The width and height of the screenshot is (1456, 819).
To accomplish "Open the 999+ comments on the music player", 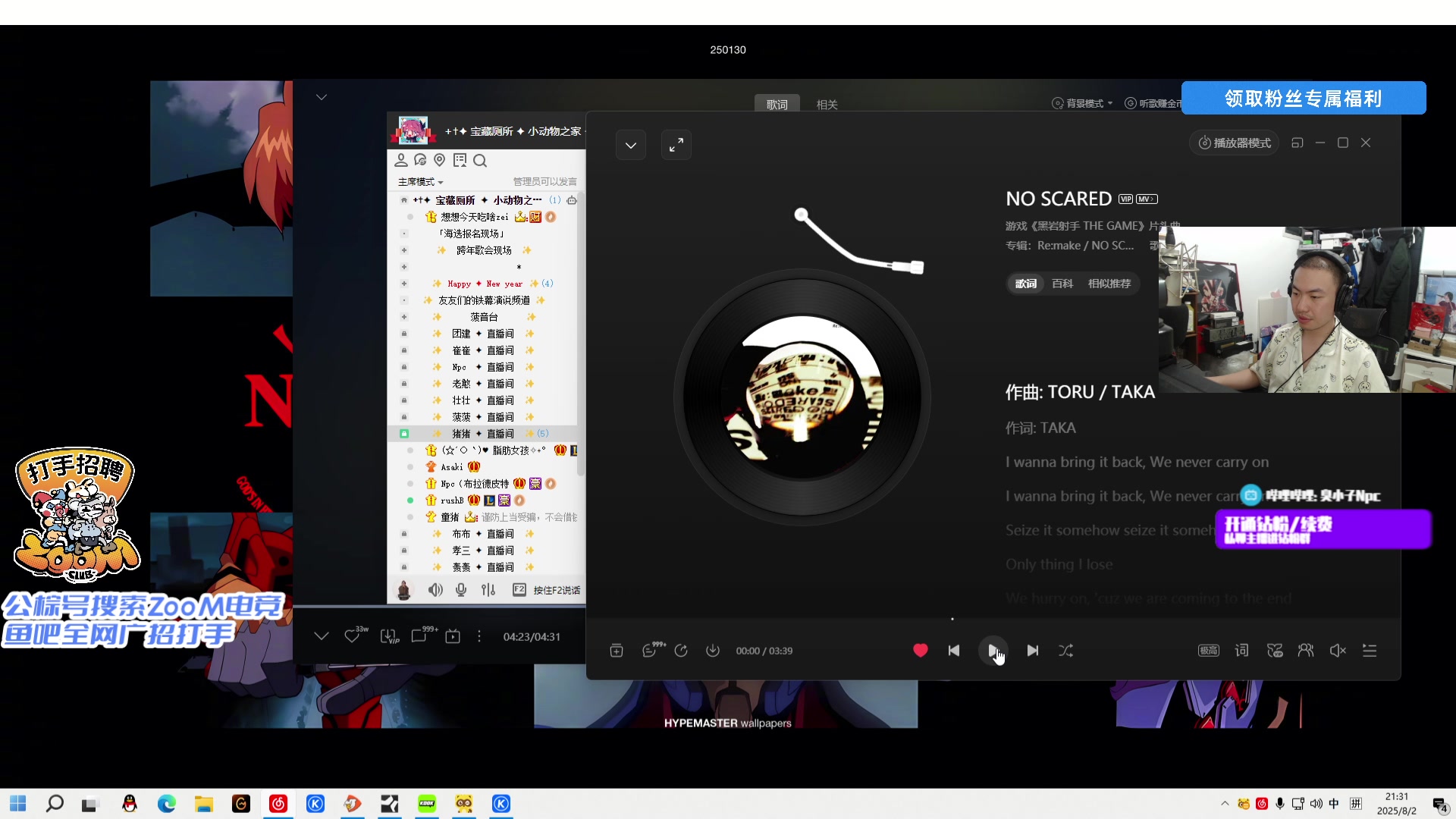I will [652, 650].
